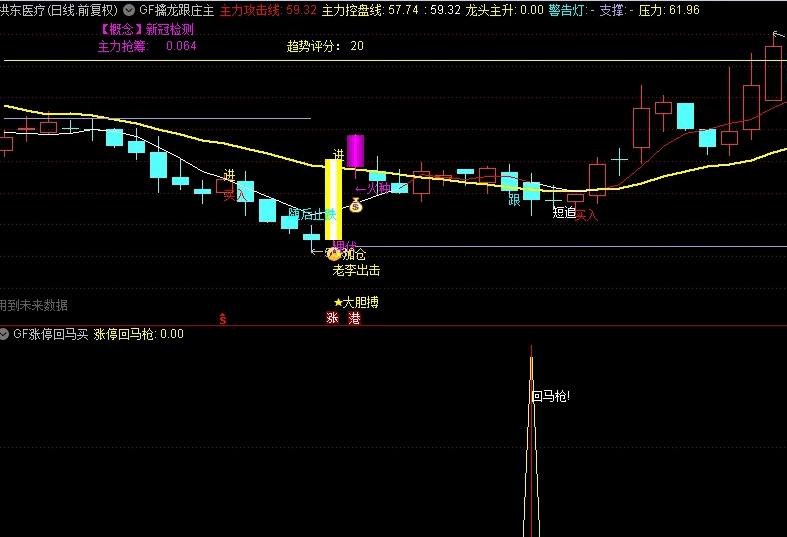Image resolution: width=787 pixels, height=537 pixels.
Task: Click the magenta 火种 label
Action: point(378,188)
